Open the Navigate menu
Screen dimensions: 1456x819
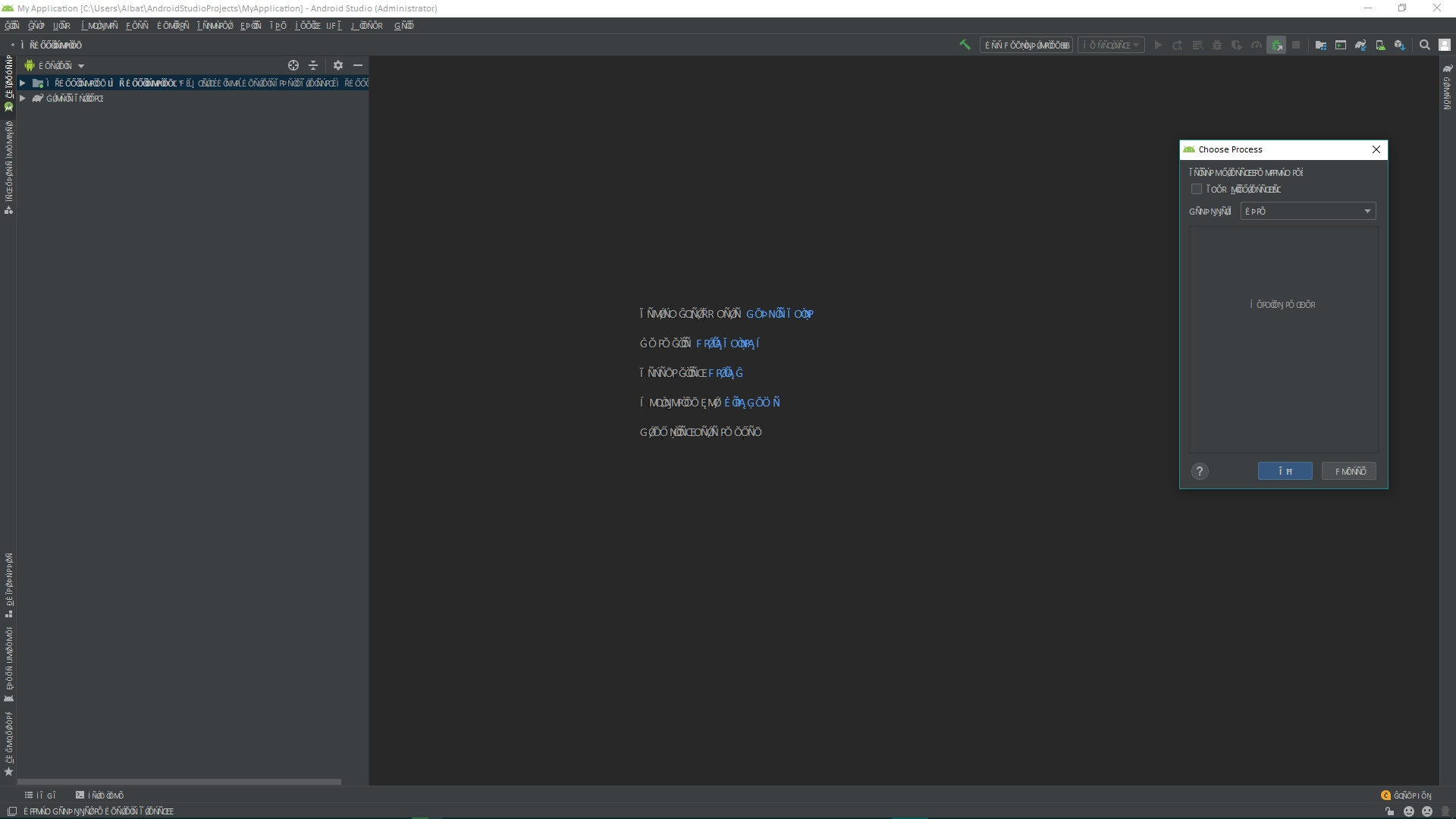tap(100, 26)
